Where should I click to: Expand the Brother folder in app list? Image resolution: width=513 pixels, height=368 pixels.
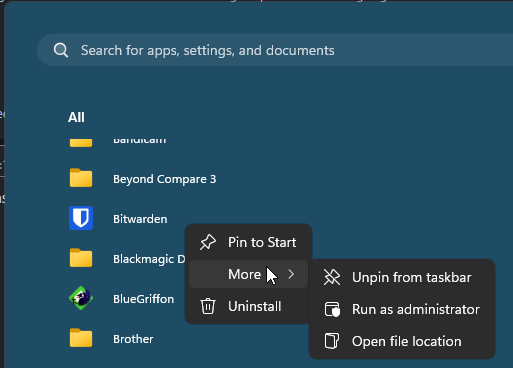(x=133, y=339)
